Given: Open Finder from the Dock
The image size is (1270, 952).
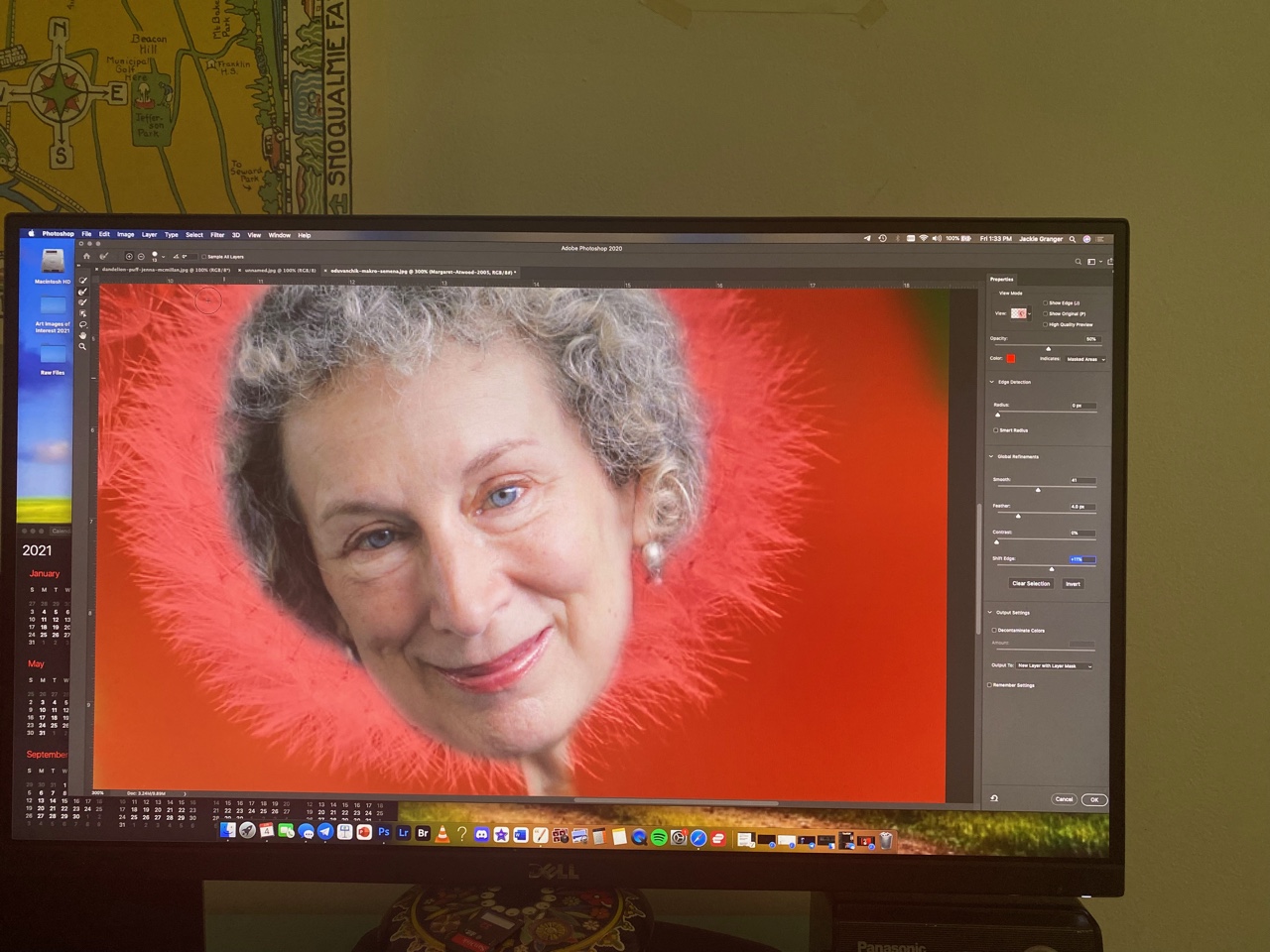Looking at the screenshot, I should 228,831.
